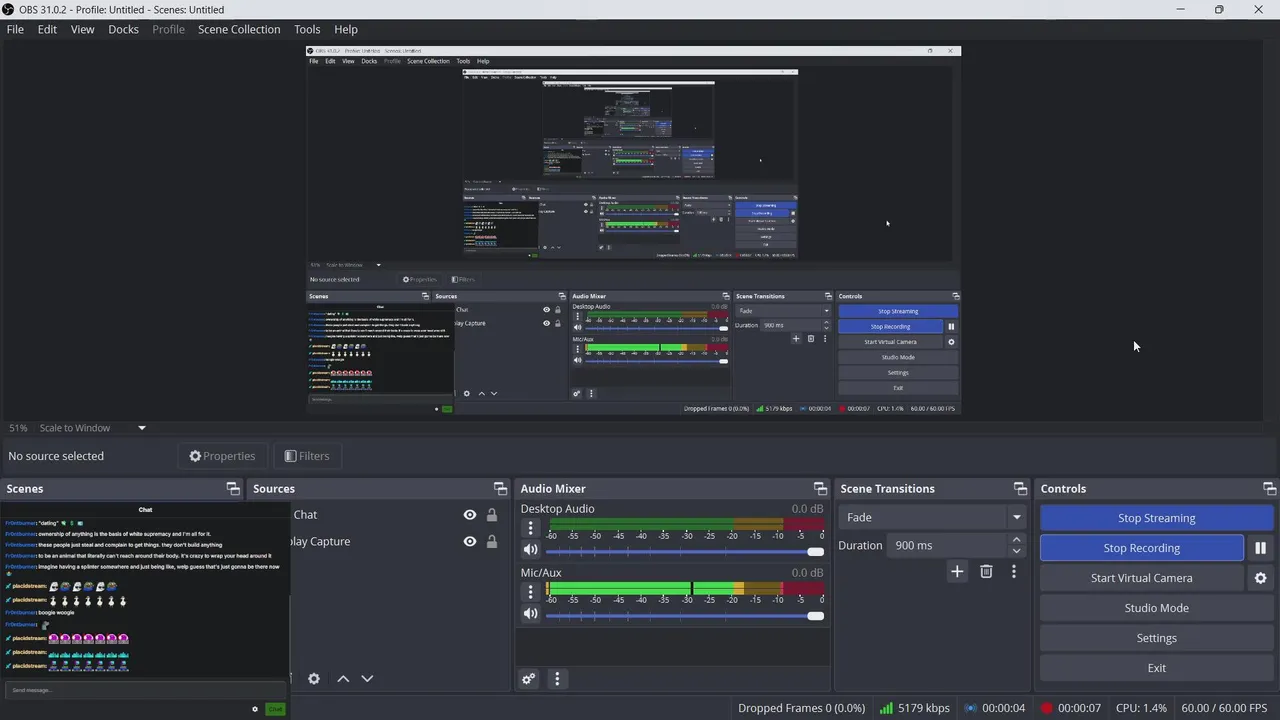Enable Studio Mode
Screen dimensions: 1280x720
click(x=1157, y=608)
